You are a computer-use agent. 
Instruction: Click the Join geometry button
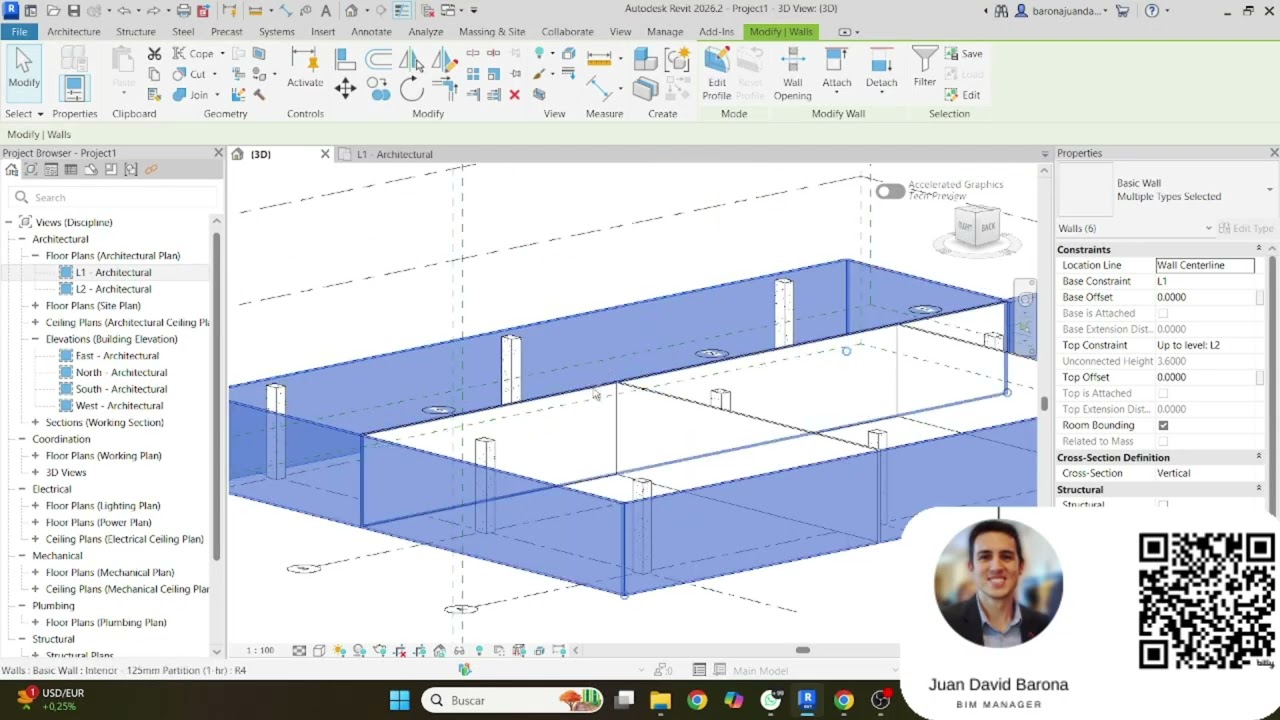pyautogui.click(x=190, y=95)
